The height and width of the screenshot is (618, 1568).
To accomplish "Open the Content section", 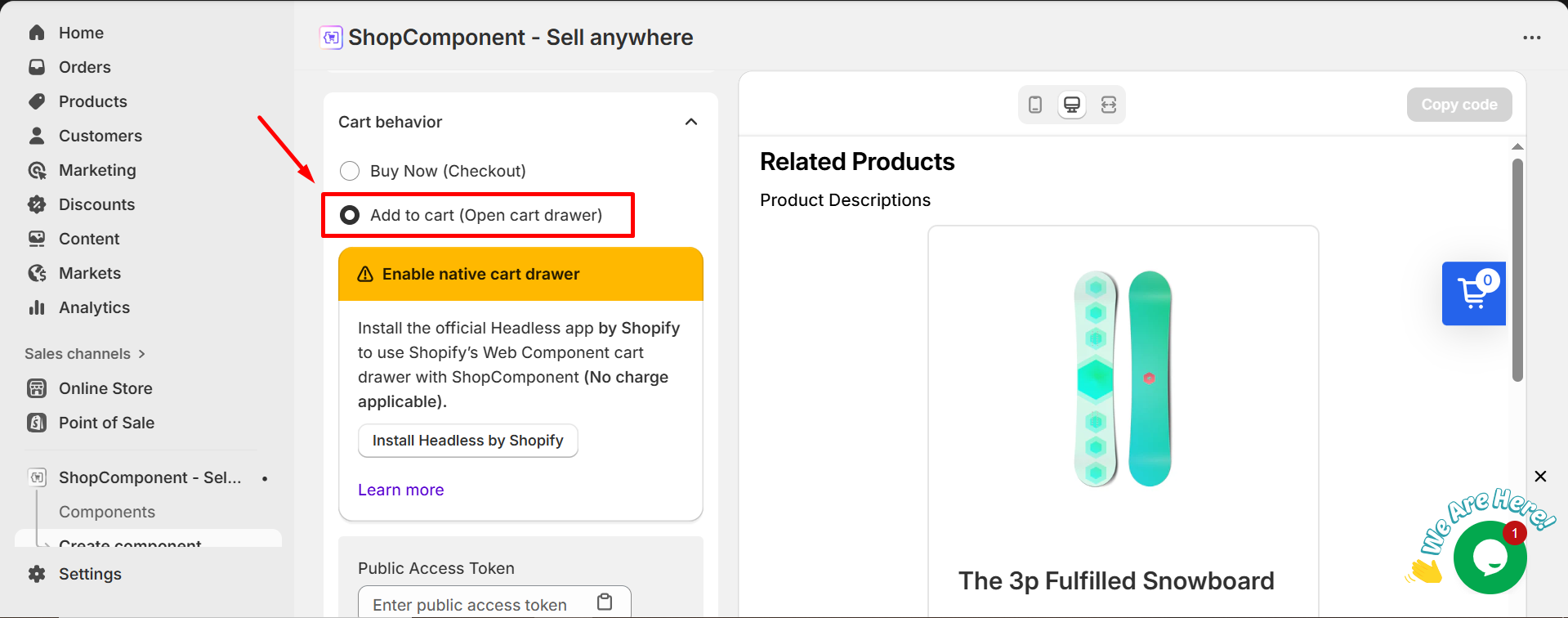I will click(x=89, y=239).
